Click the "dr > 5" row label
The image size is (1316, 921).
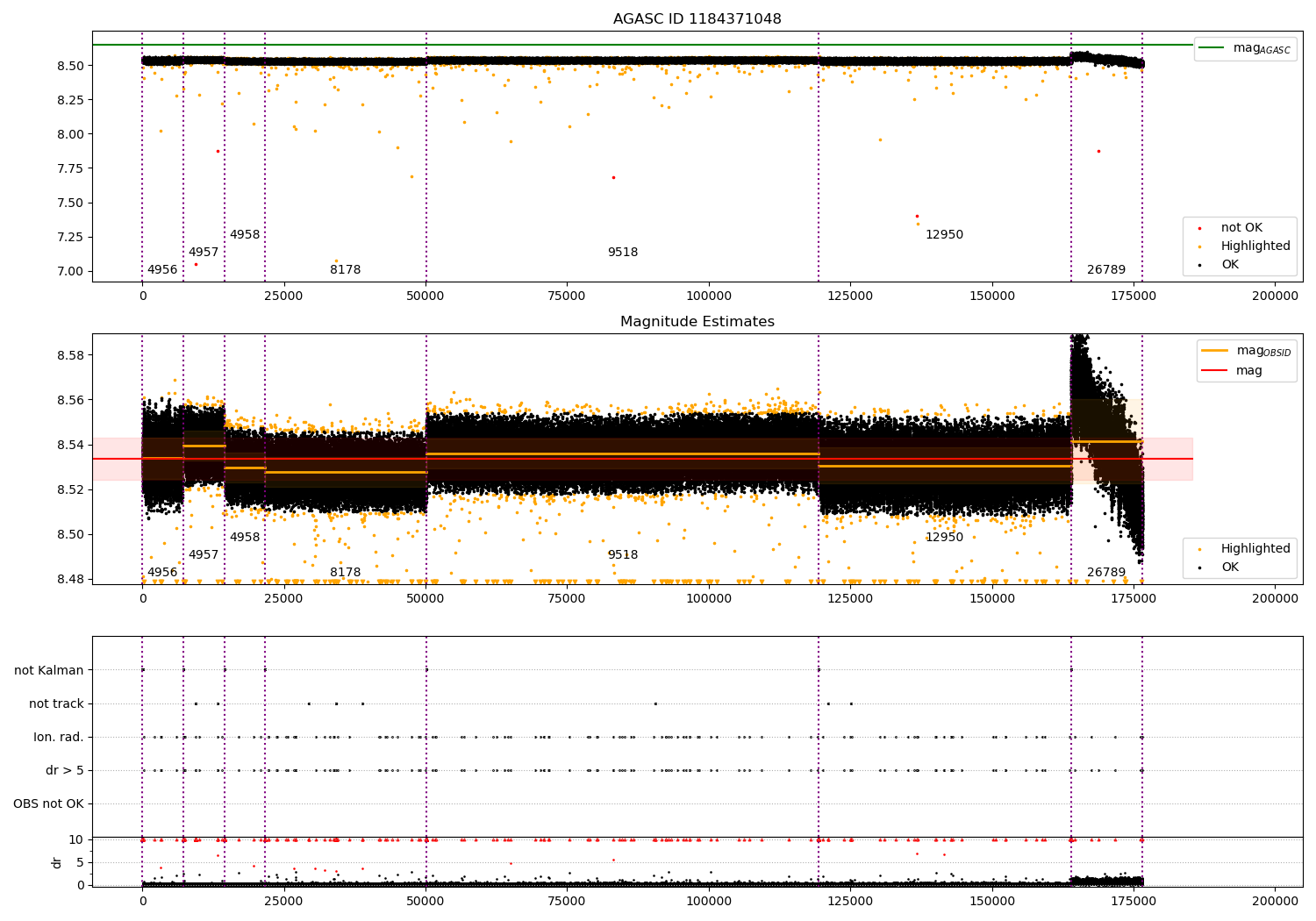point(65,771)
